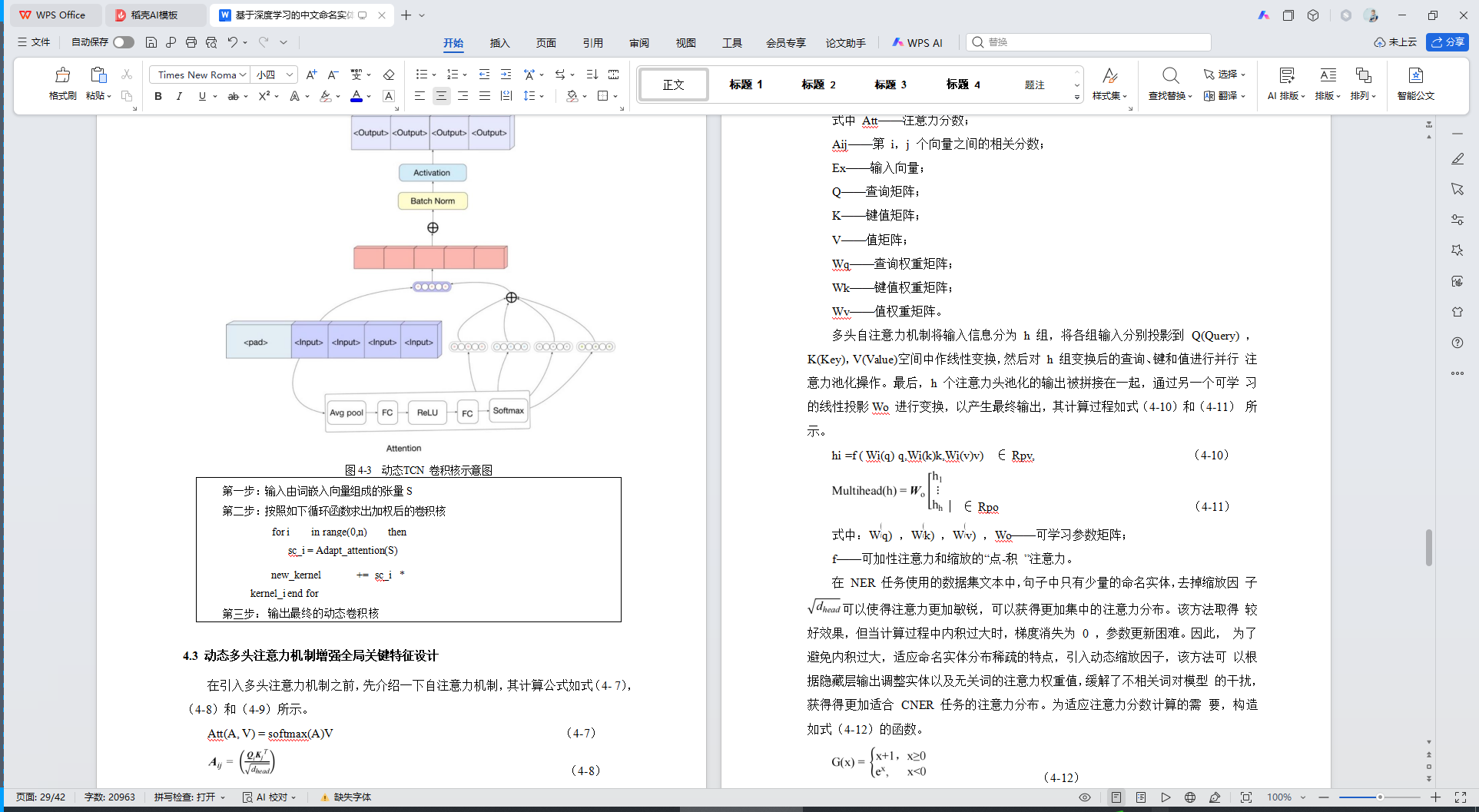Click the web layout globe icon

pos(1190,797)
